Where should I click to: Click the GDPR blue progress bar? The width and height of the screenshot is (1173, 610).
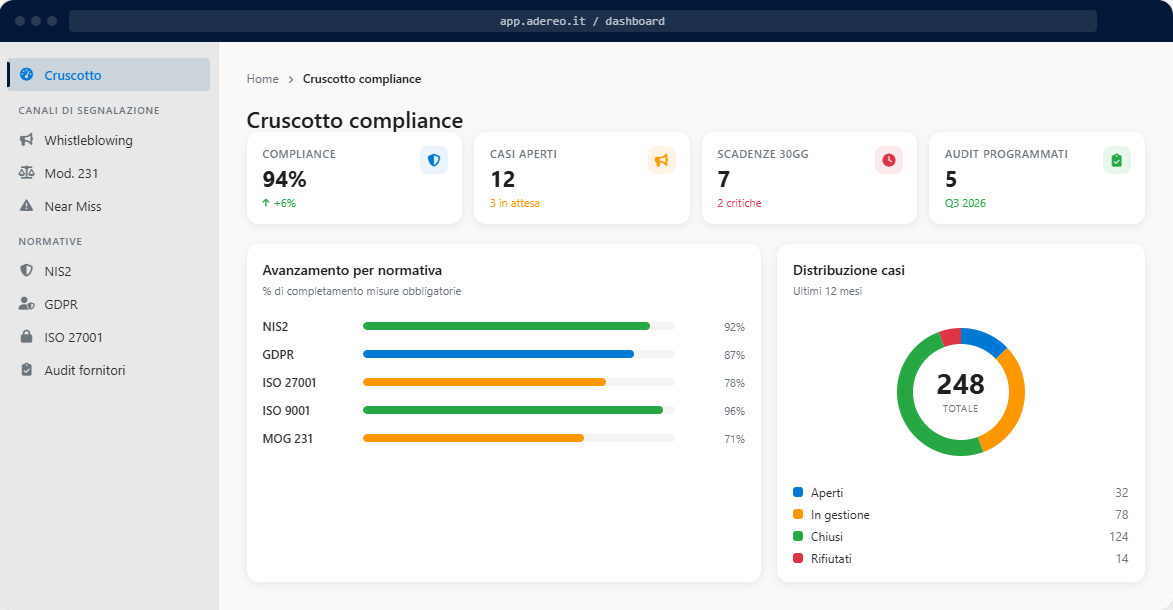(498, 354)
